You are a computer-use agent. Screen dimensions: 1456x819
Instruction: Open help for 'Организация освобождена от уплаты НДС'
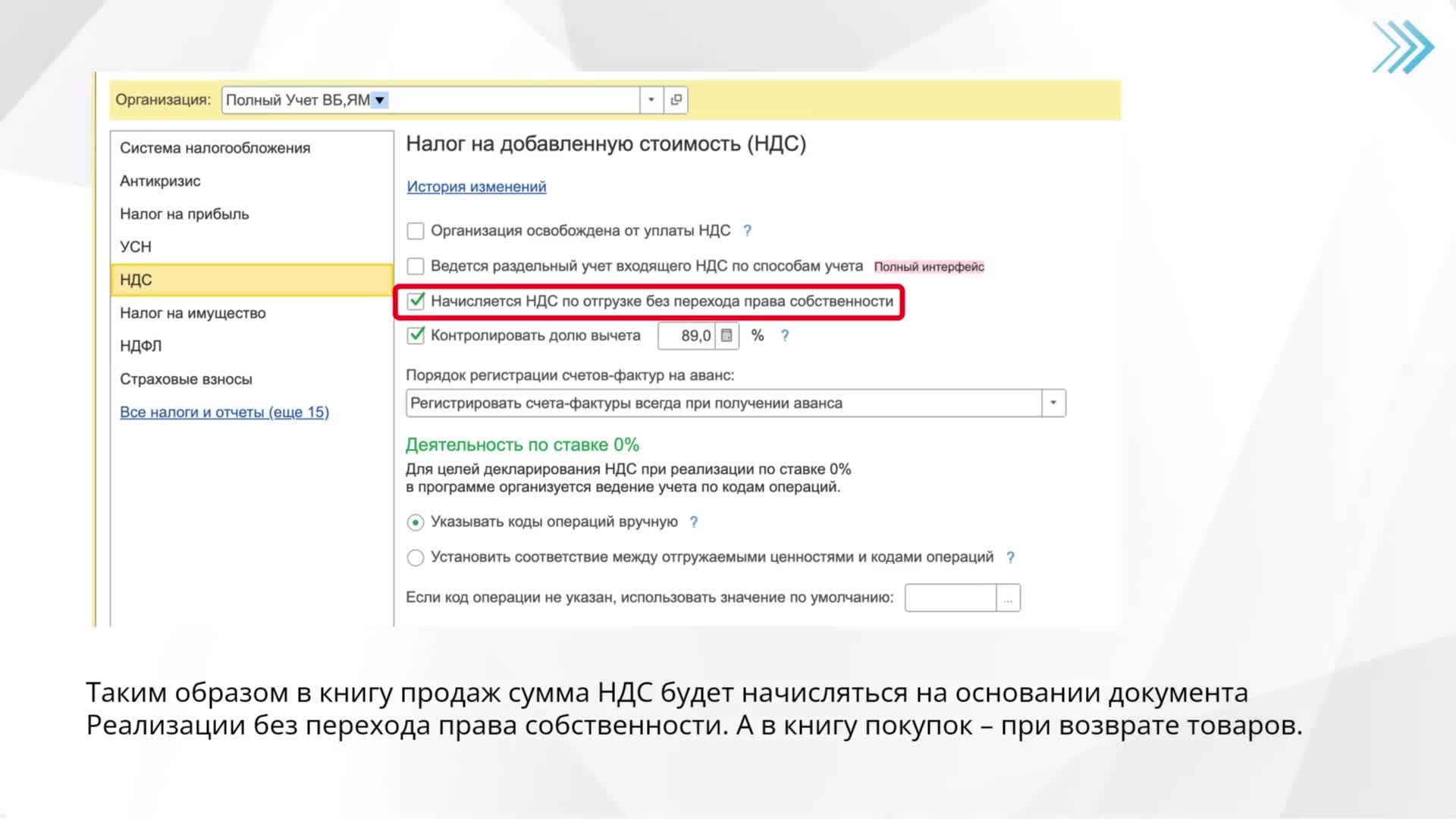coord(748,231)
